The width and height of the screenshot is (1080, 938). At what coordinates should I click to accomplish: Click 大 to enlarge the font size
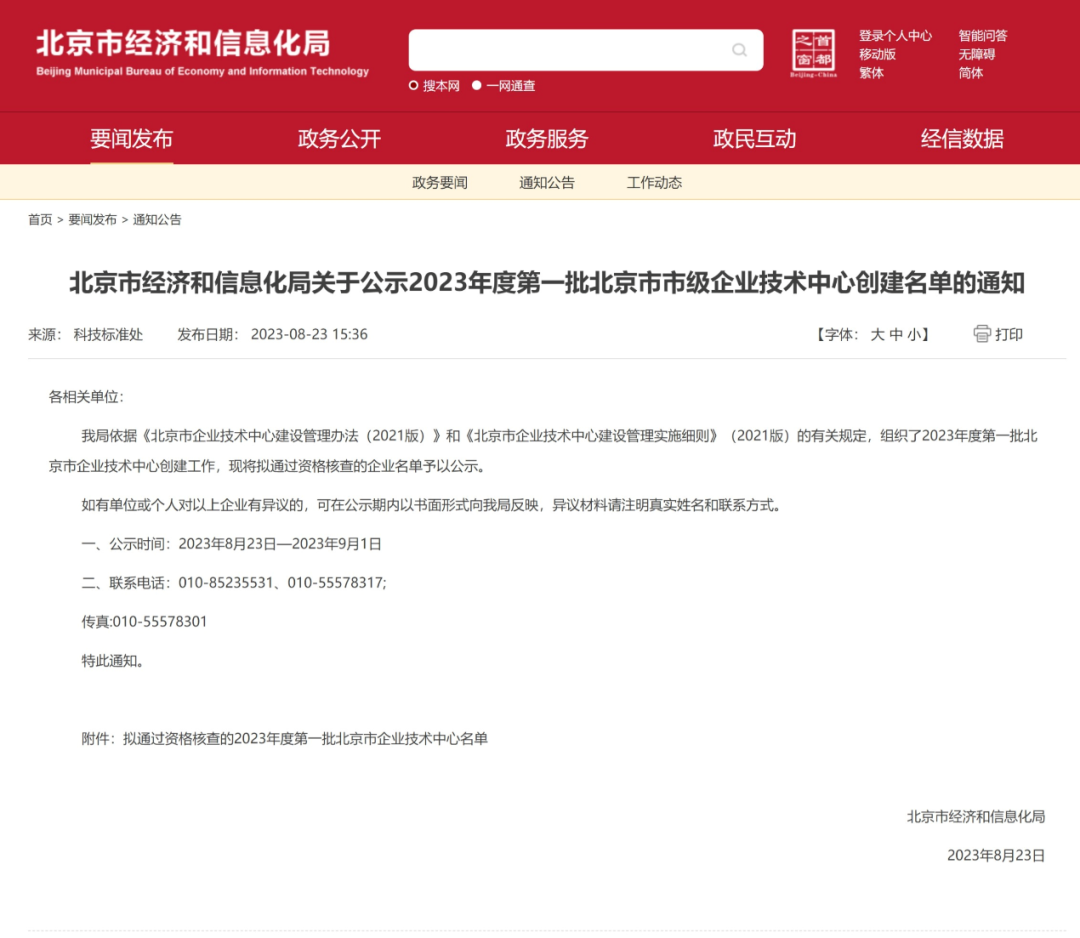[x=879, y=335]
